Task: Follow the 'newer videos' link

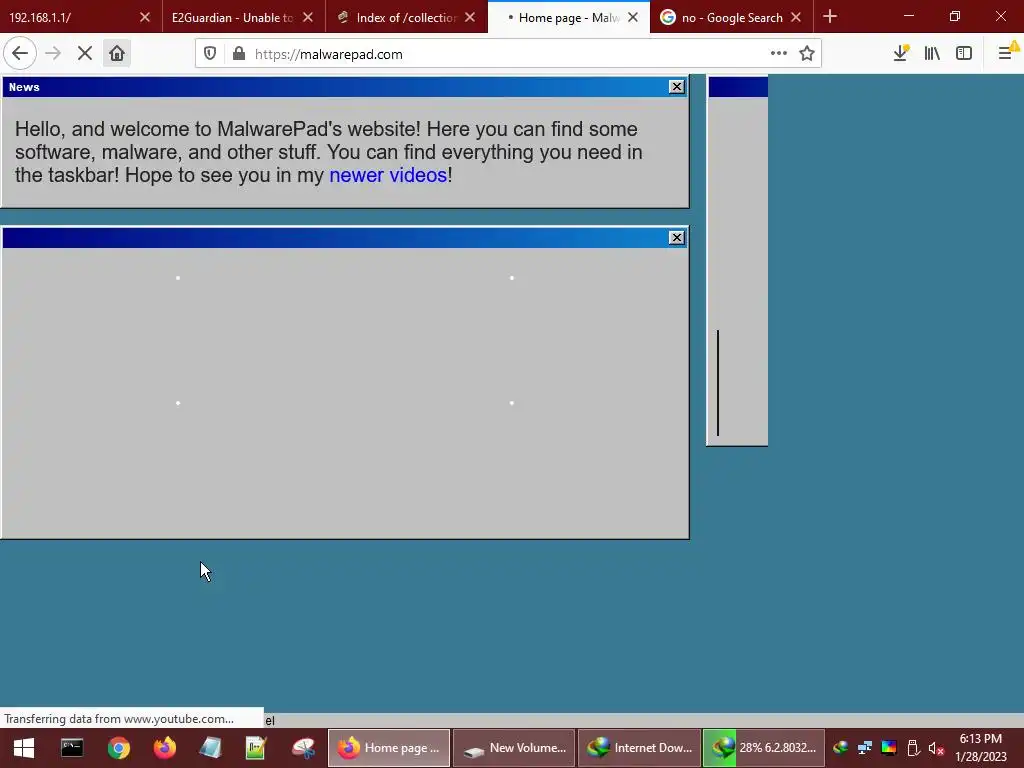Action: click(x=388, y=175)
